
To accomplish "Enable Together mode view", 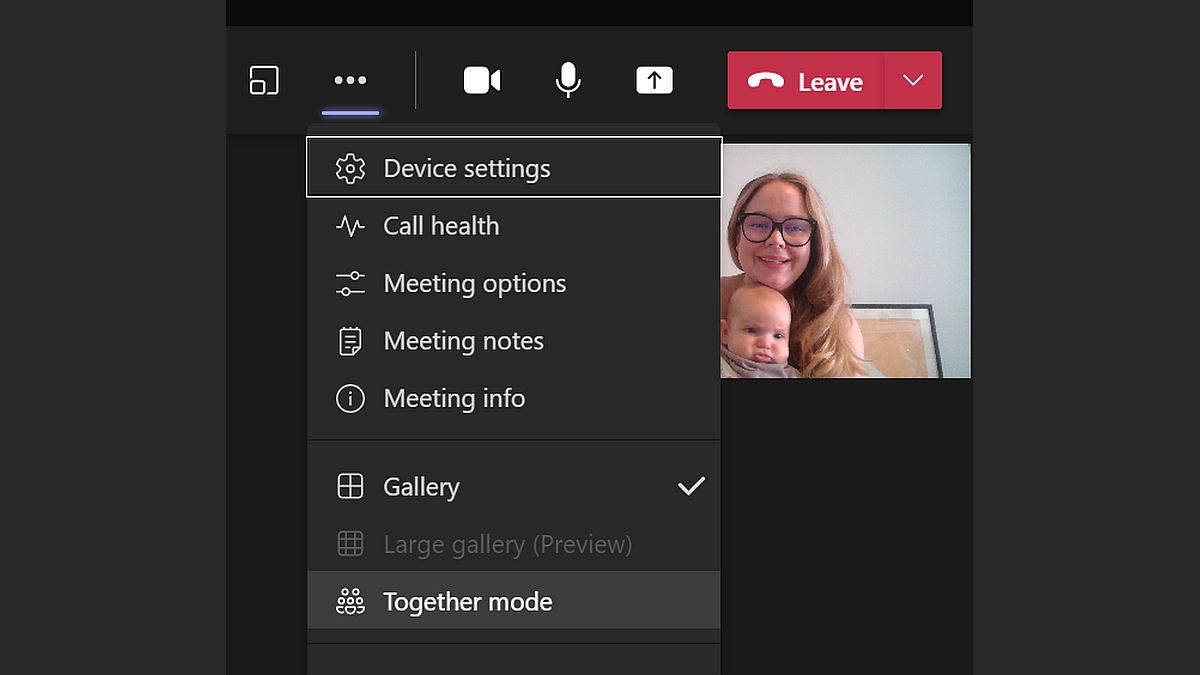I will 467,601.
